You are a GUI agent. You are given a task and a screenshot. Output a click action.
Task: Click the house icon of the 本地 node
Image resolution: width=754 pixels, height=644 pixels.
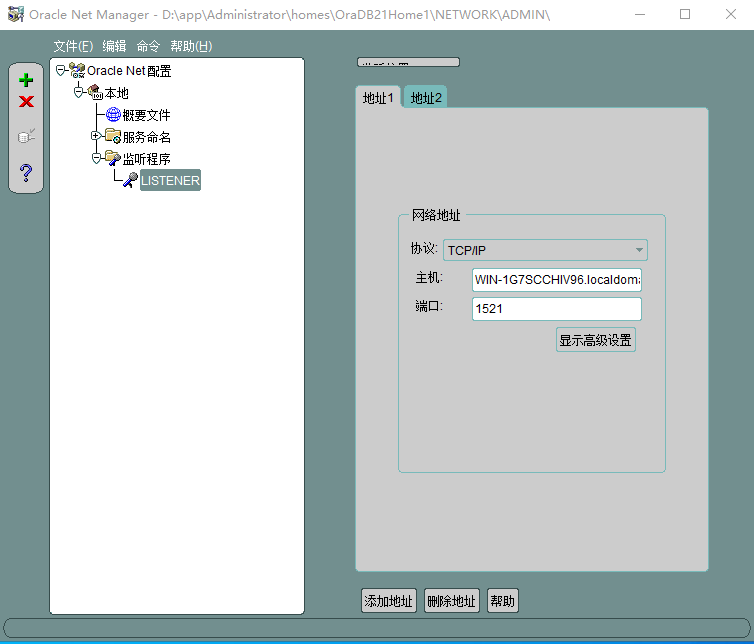95,92
